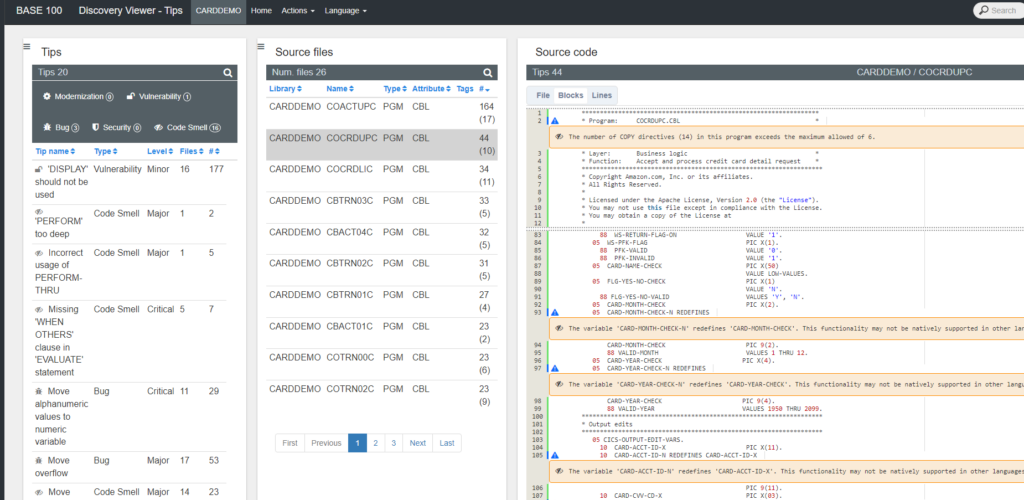The width and height of the screenshot is (1024, 500).
Task: Click the search icon in Tips panel header
Action: [228, 73]
